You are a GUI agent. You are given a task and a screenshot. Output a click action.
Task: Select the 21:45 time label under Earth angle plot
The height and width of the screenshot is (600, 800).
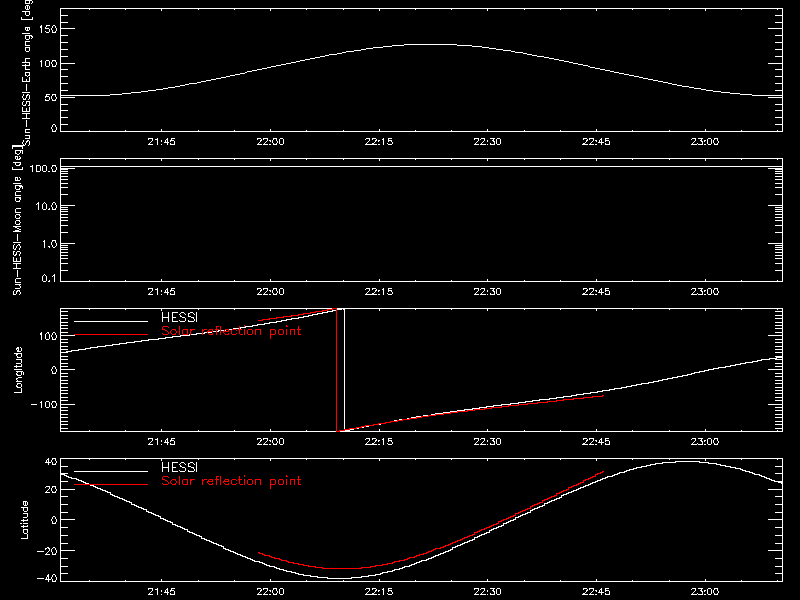tap(161, 142)
